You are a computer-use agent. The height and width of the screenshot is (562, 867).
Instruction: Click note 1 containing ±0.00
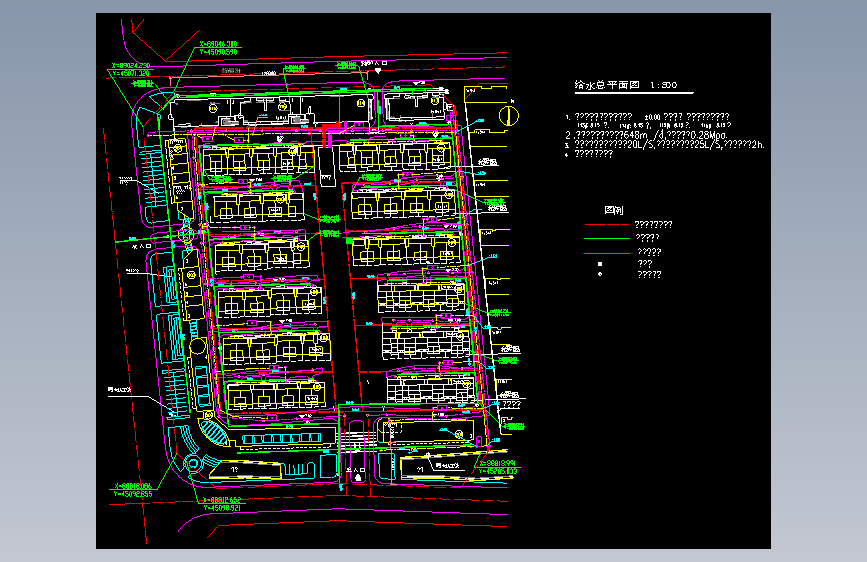(x=647, y=117)
